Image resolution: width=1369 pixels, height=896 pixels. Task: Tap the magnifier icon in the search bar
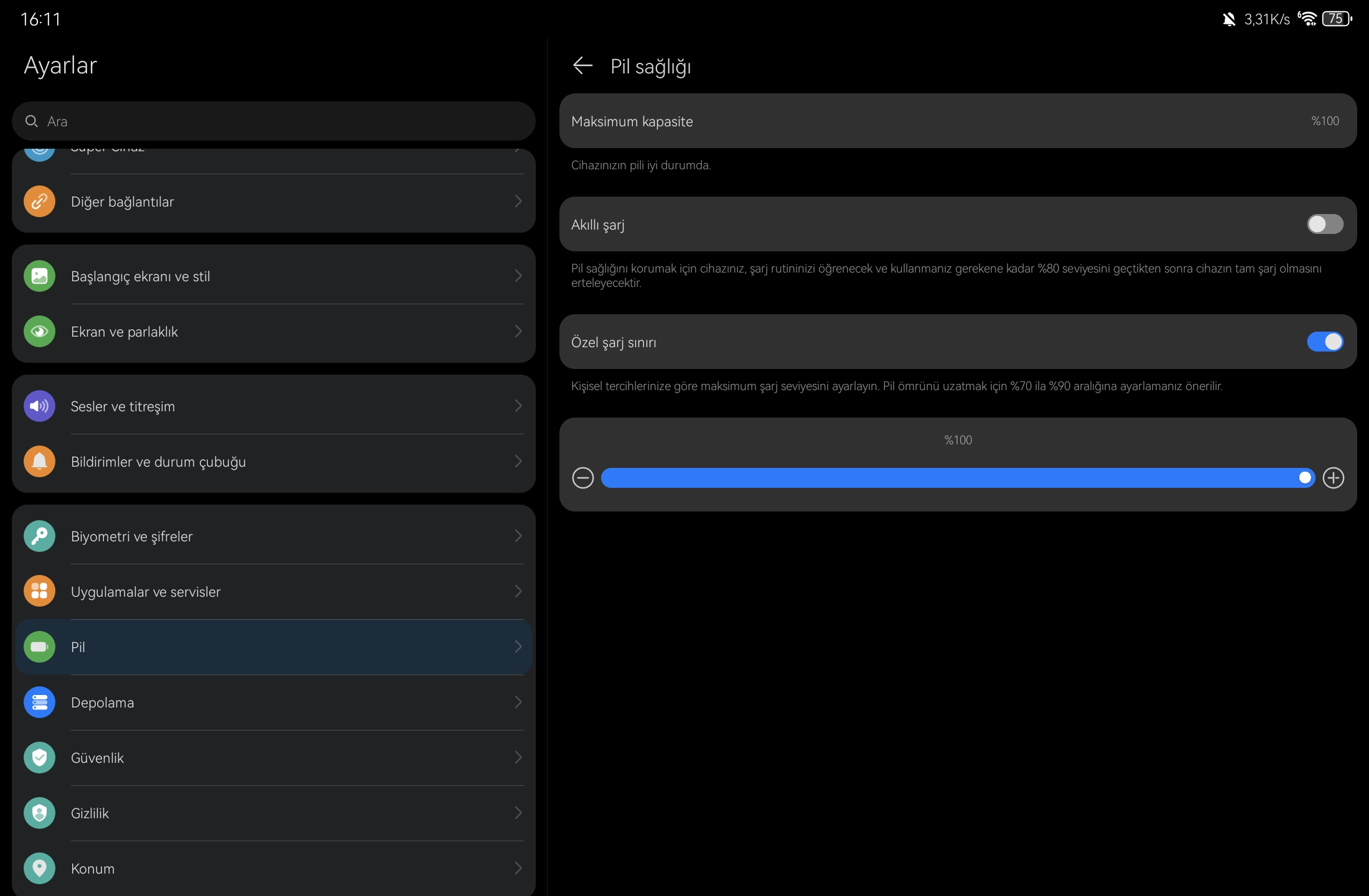point(32,121)
